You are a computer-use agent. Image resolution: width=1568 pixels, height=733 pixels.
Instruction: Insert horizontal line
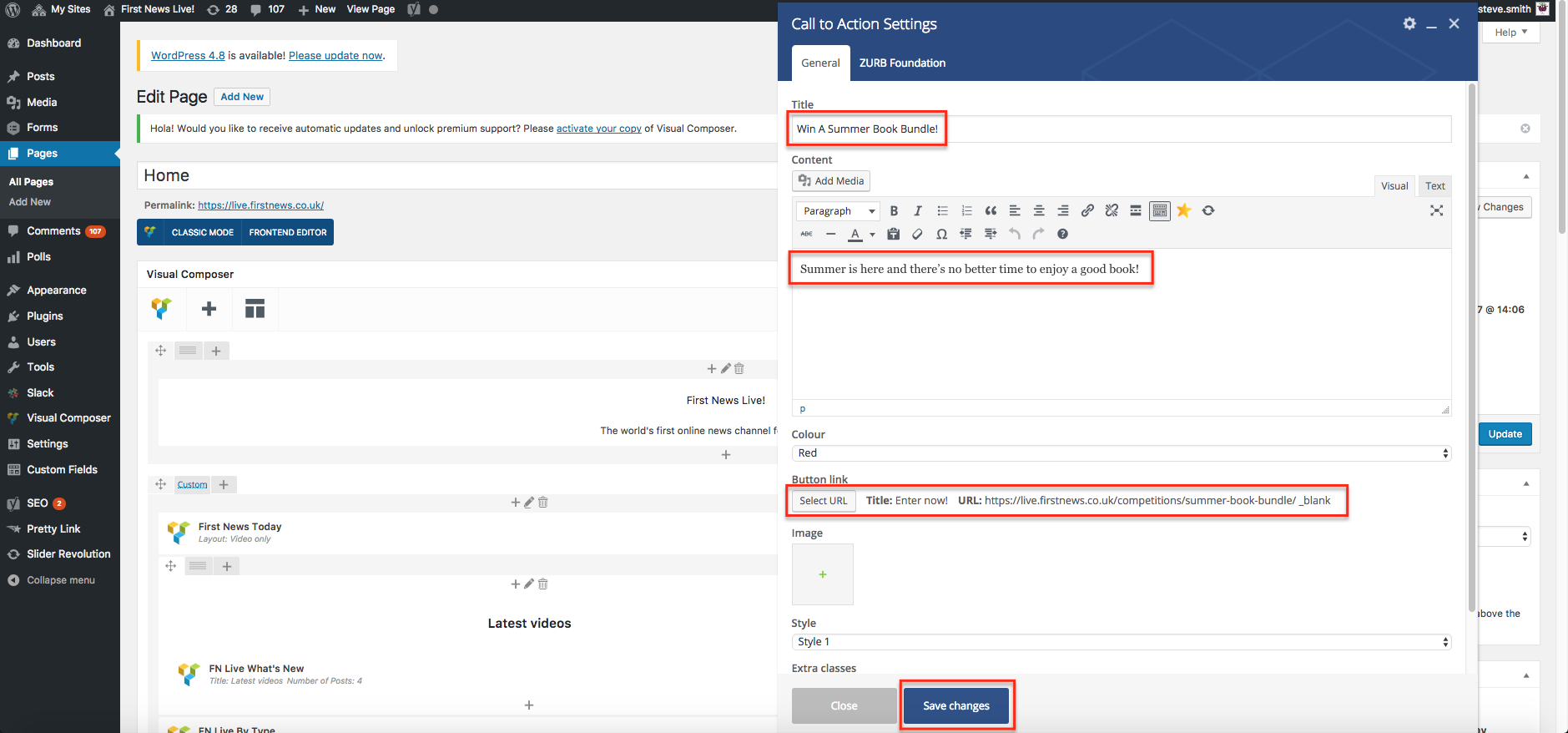(830, 235)
